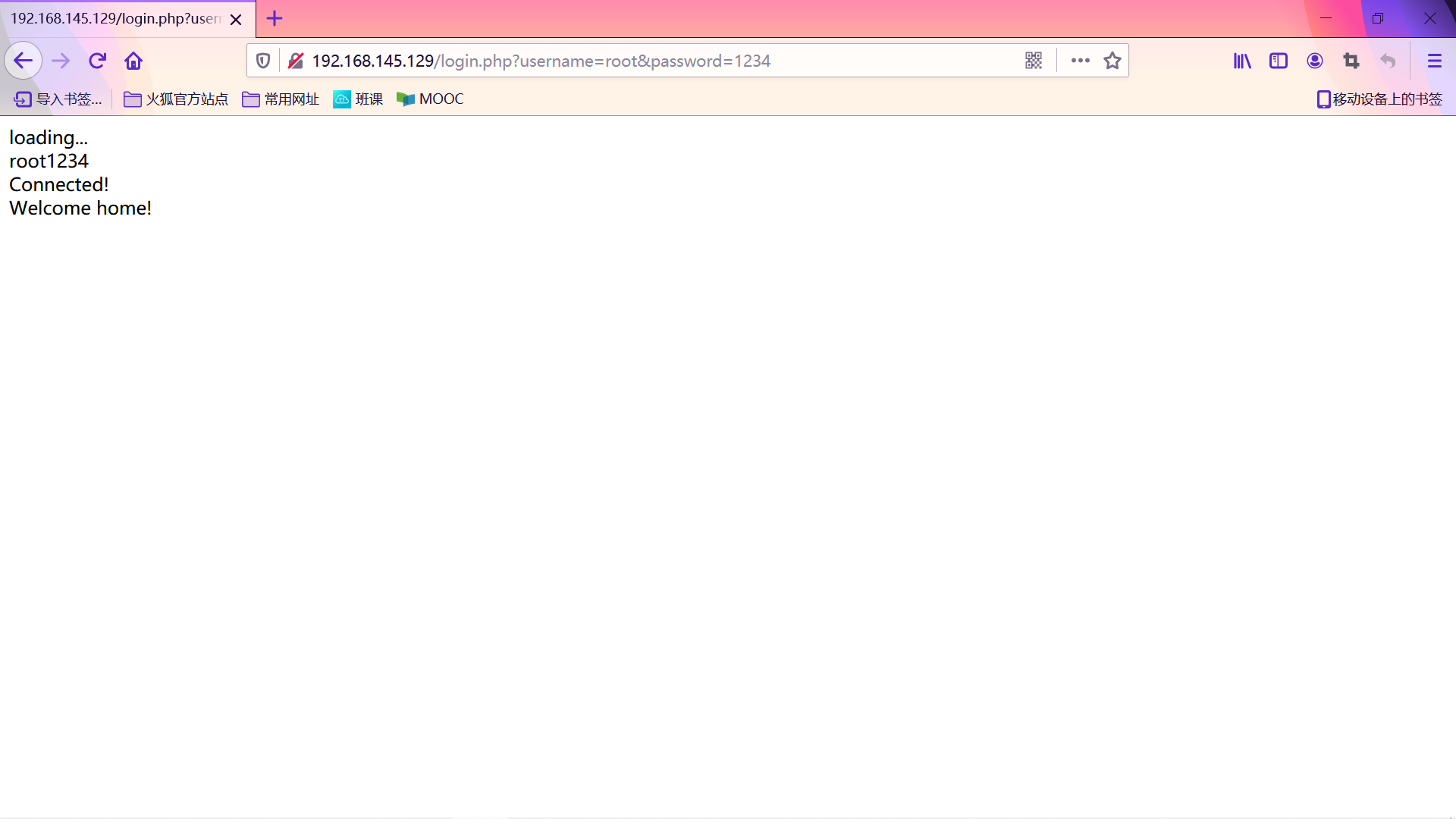1456x819 pixels.
Task: Open the tracking protection shield
Action: (x=263, y=61)
